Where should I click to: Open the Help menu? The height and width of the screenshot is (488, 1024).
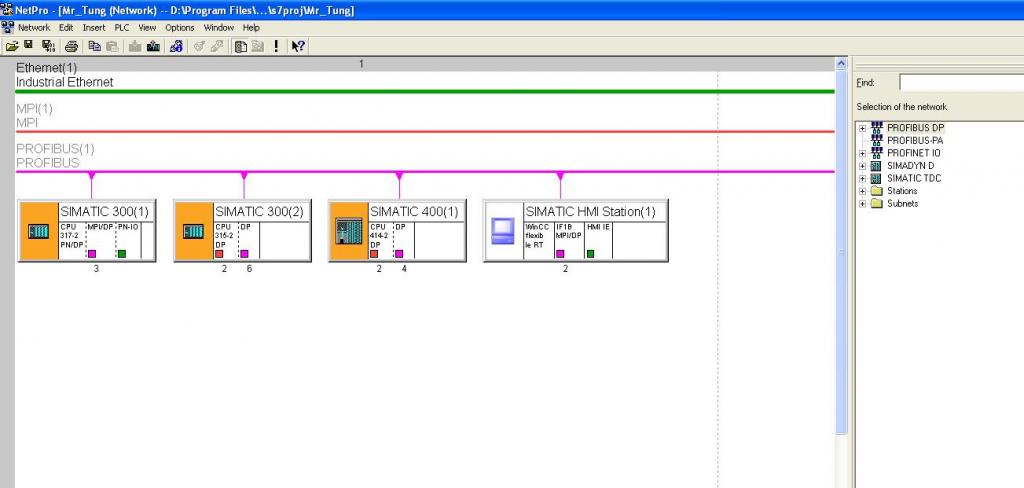pyautogui.click(x=251, y=27)
